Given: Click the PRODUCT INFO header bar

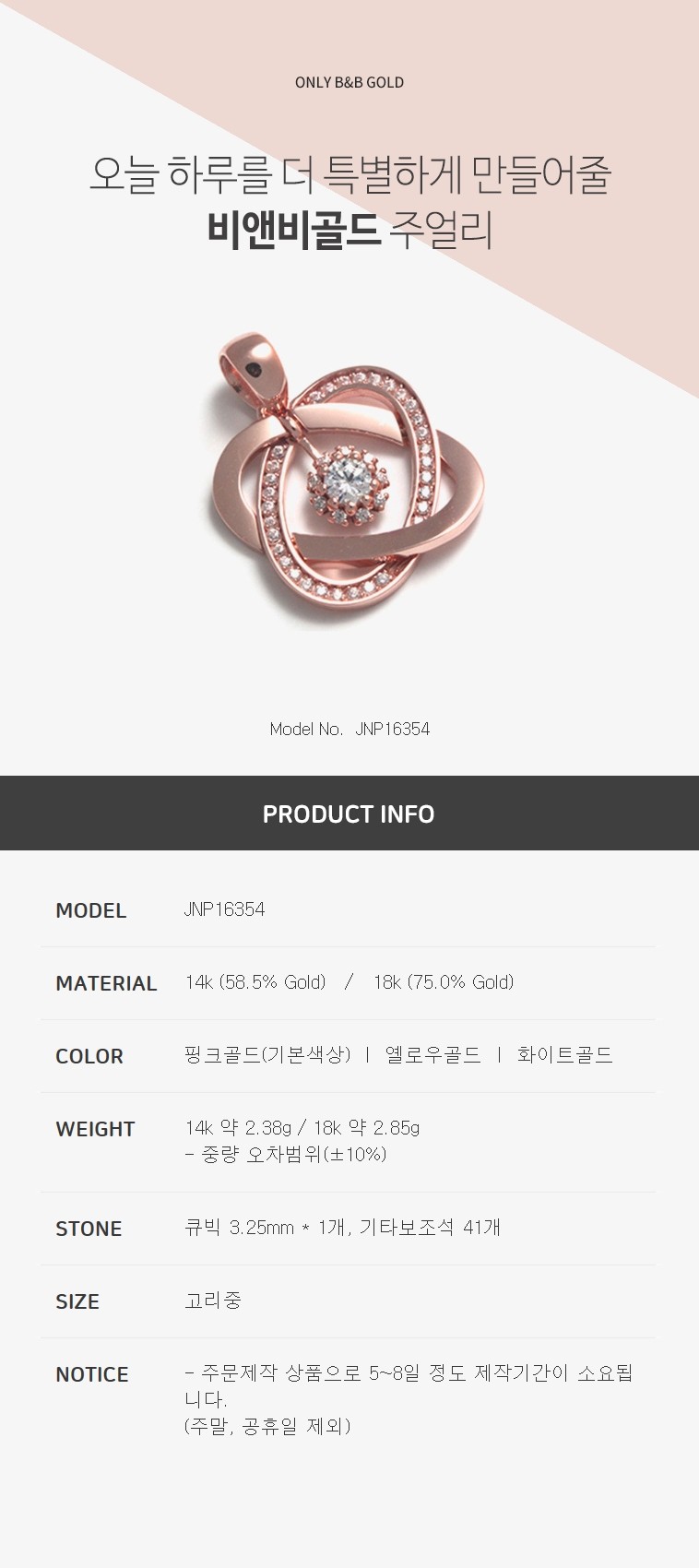Looking at the screenshot, I should pos(349,813).
